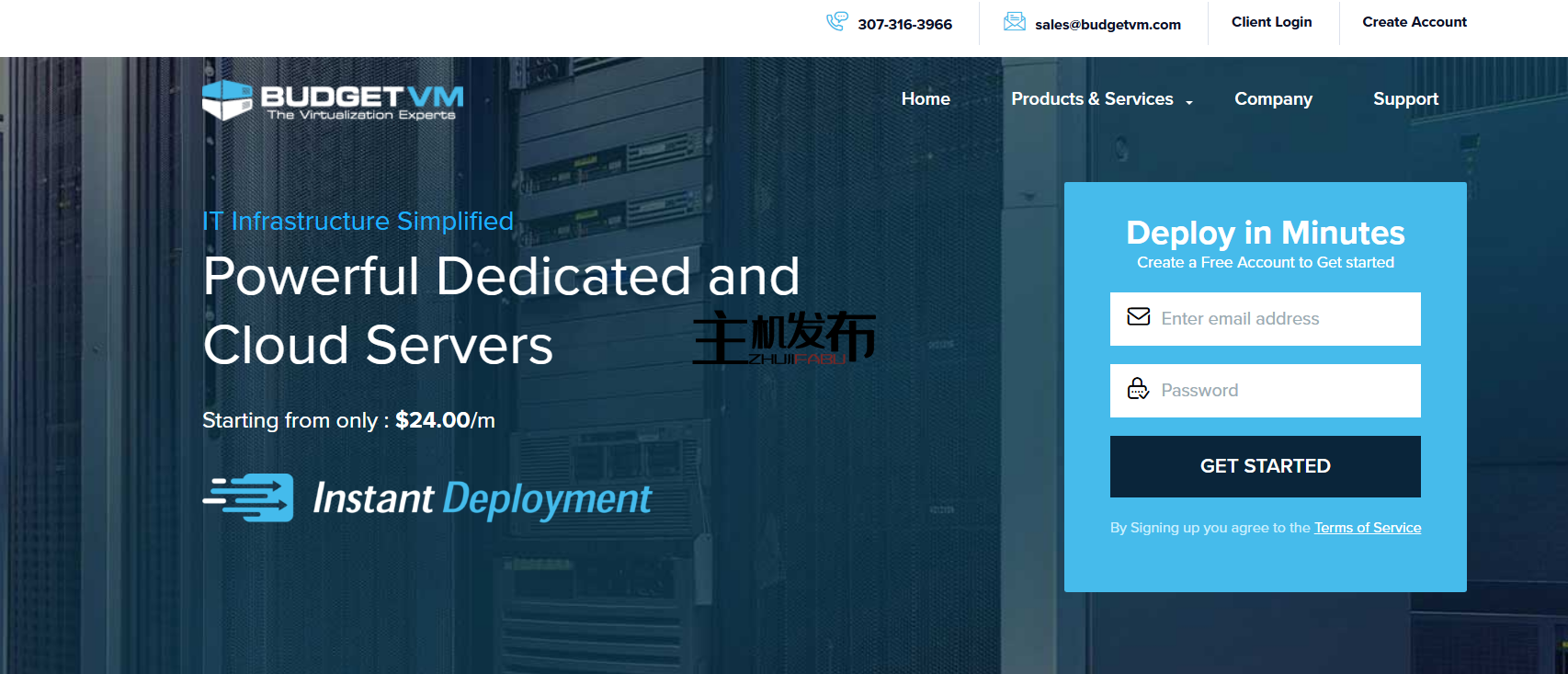
Task: Click the sales@budgetvm.com email link
Action: coord(1108,25)
